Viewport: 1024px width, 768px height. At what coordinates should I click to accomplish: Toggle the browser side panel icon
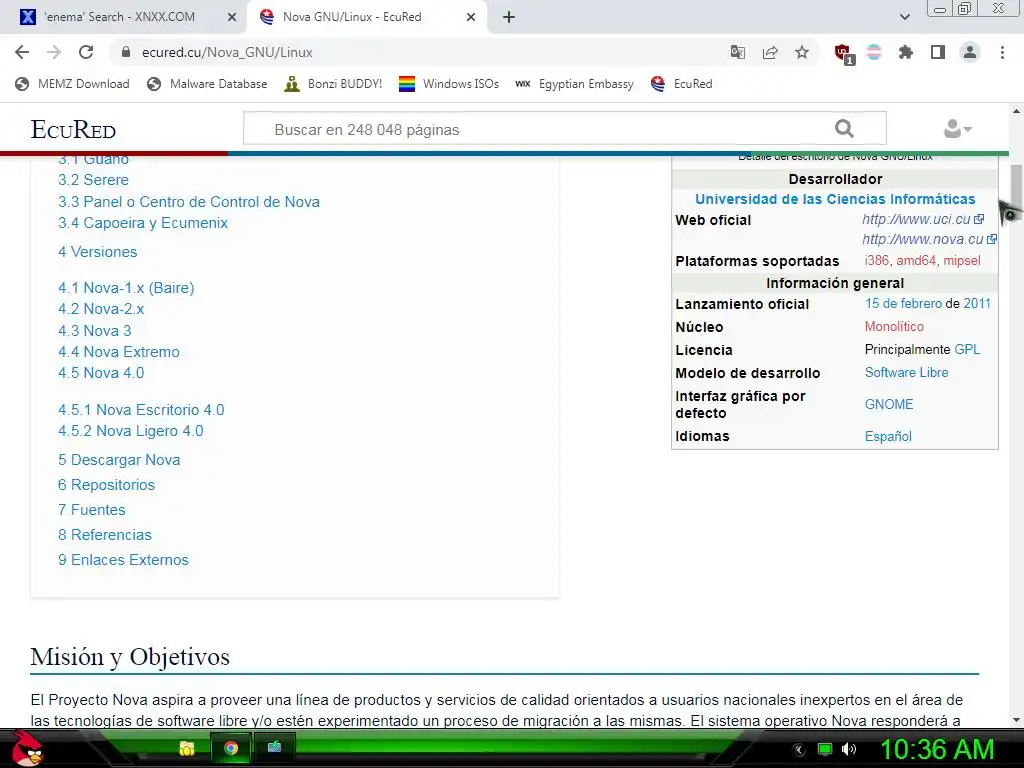938,52
